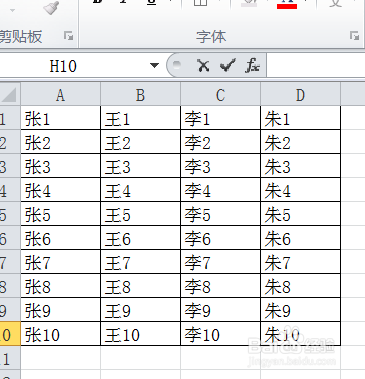Image resolution: width=365 pixels, height=379 pixels.
Task: Select the row 10 header
Action: 10,334
